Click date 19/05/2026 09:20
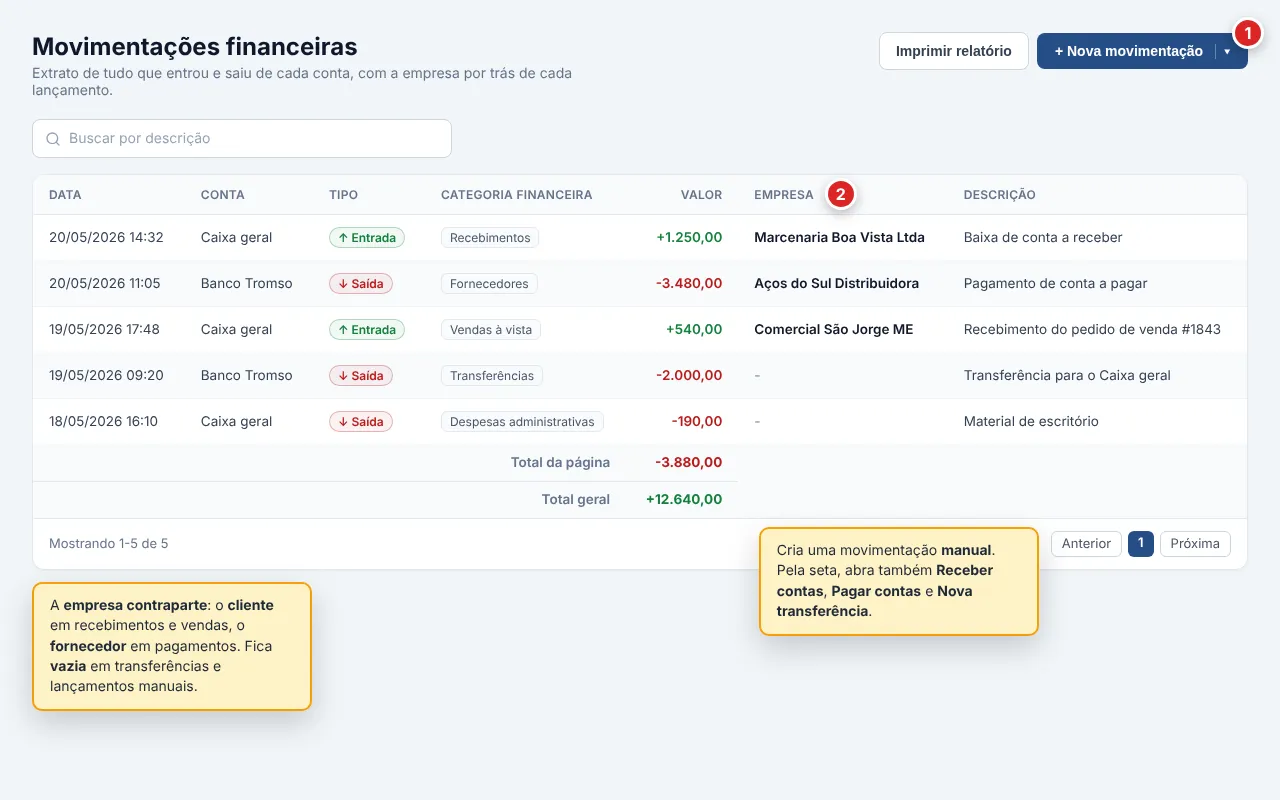The height and width of the screenshot is (800, 1280). [106, 376]
